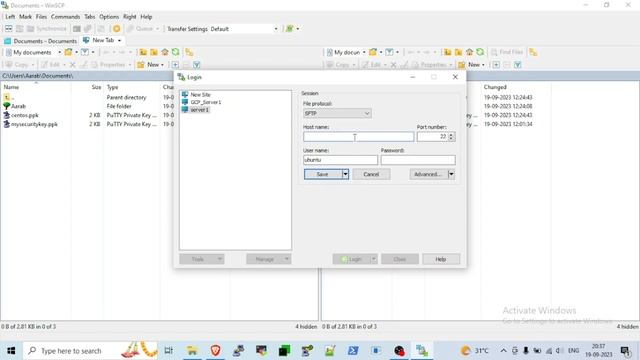Open directory icon in left panel toolbar
Screen dimensions: 640x360
pyautogui.click(x=68, y=52)
